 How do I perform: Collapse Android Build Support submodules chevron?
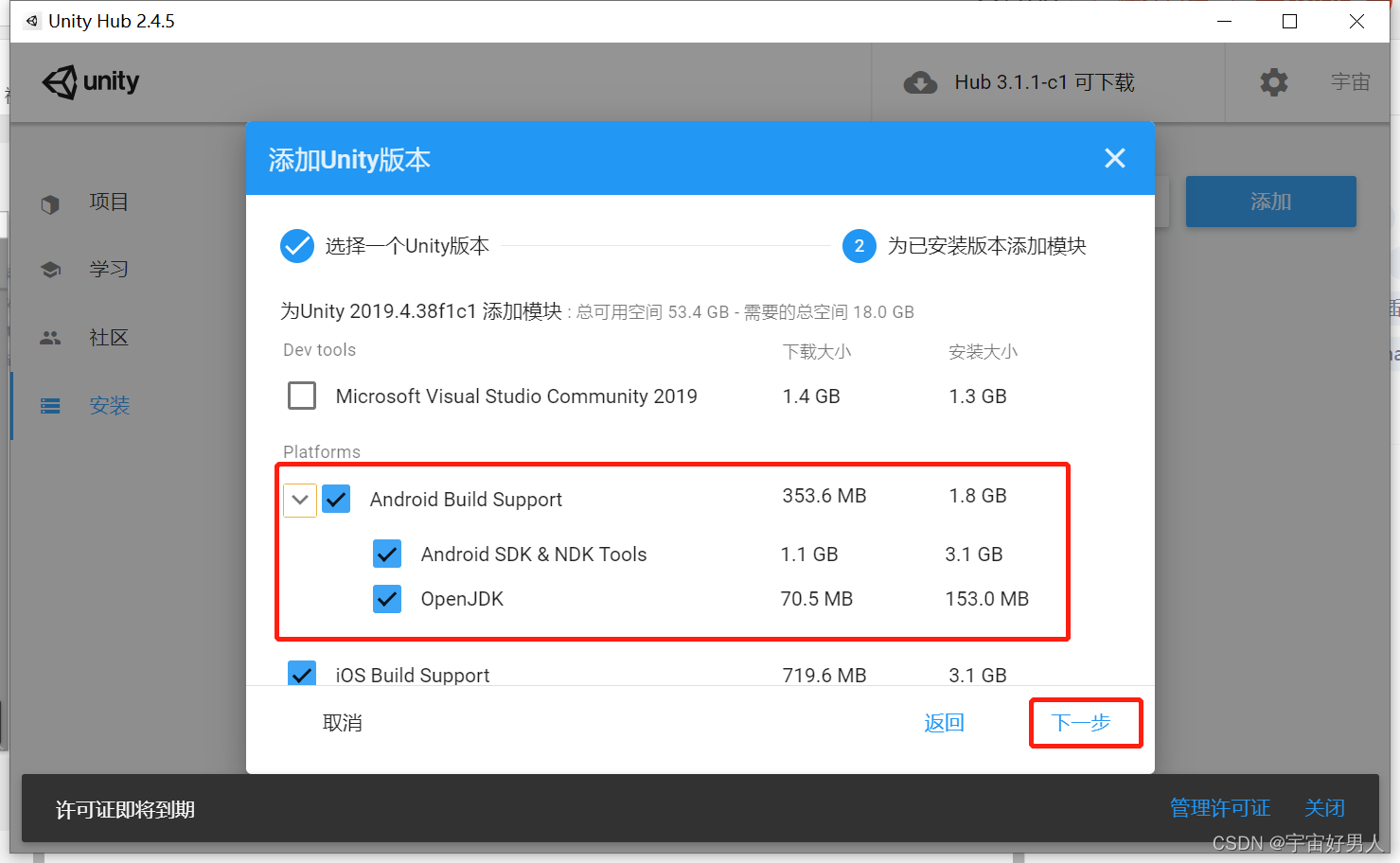click(300, 499)
